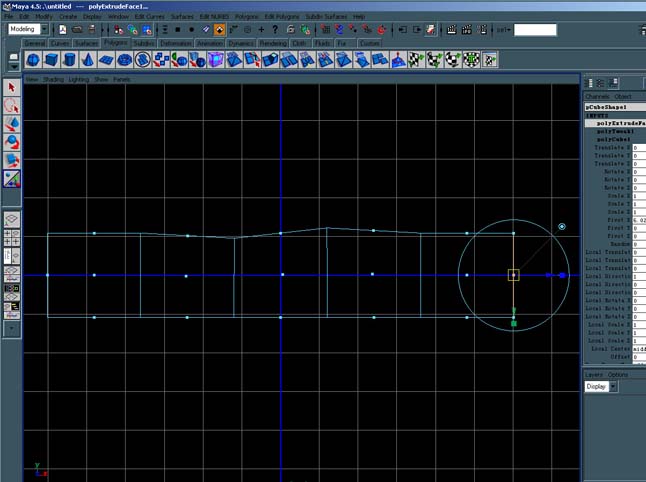Toggle the first channel box view icon

[x=589, y=83]
